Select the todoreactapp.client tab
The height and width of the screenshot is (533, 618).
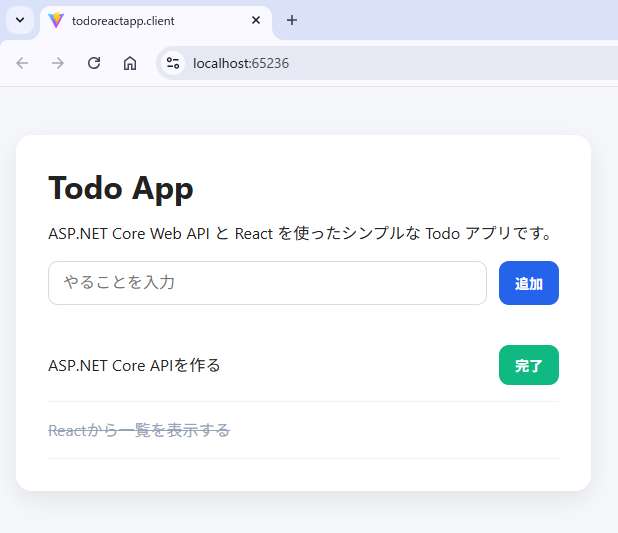coord(150,20)
